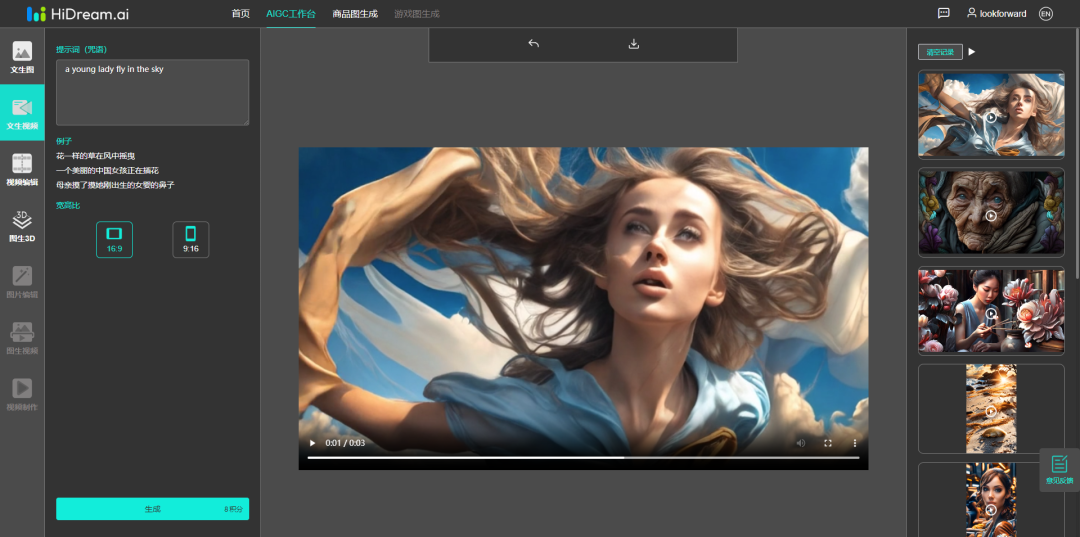Go to 首页 home page
The image size is (1080, 537).
(x=240, y=14)
